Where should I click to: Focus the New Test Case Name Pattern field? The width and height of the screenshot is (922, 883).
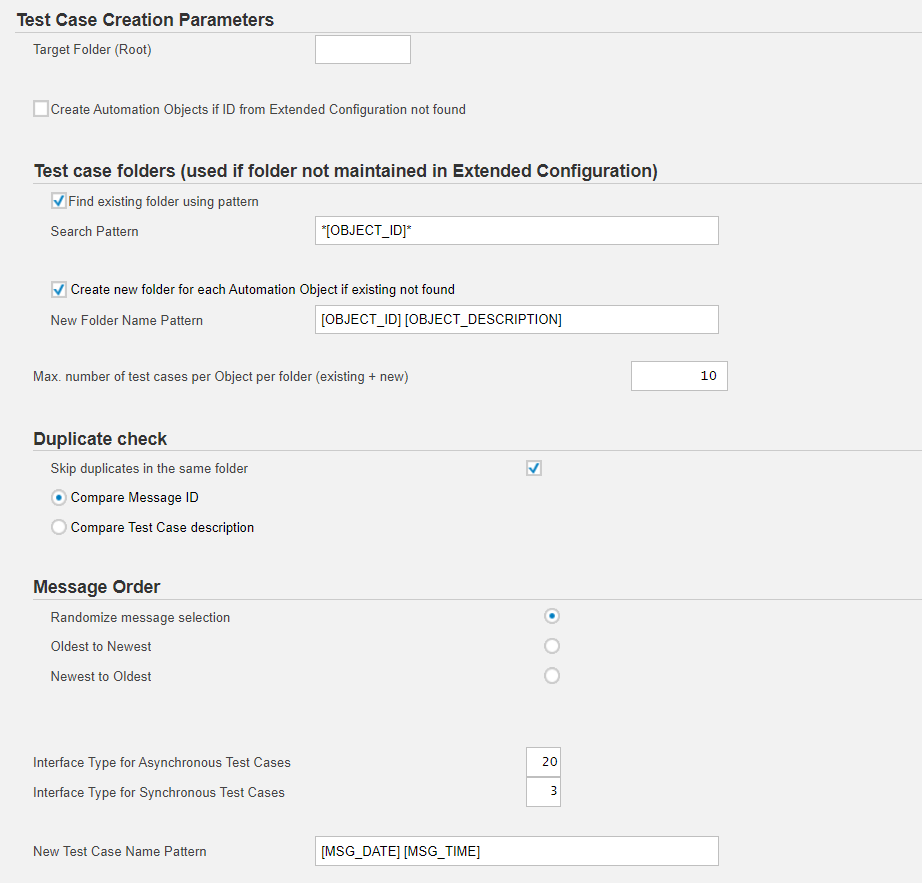(516, 851)
